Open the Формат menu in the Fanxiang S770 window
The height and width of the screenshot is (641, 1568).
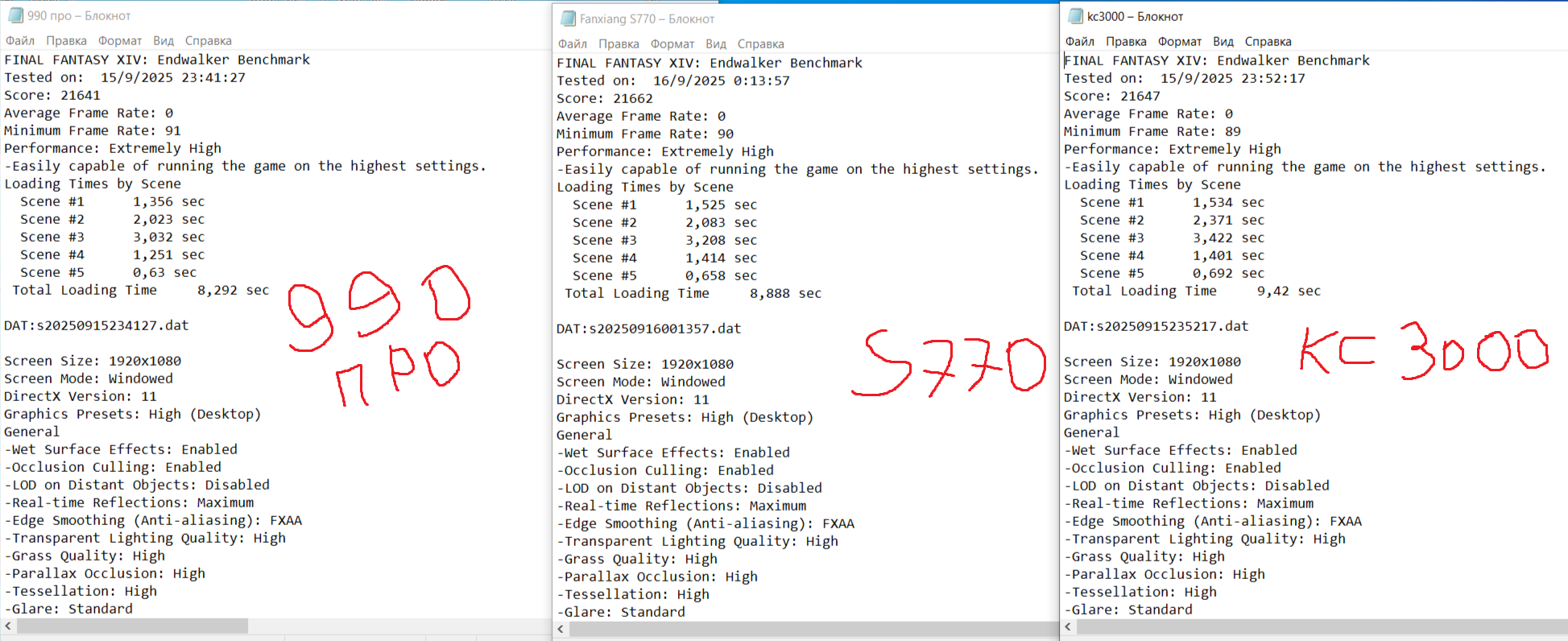coord(672,44)
